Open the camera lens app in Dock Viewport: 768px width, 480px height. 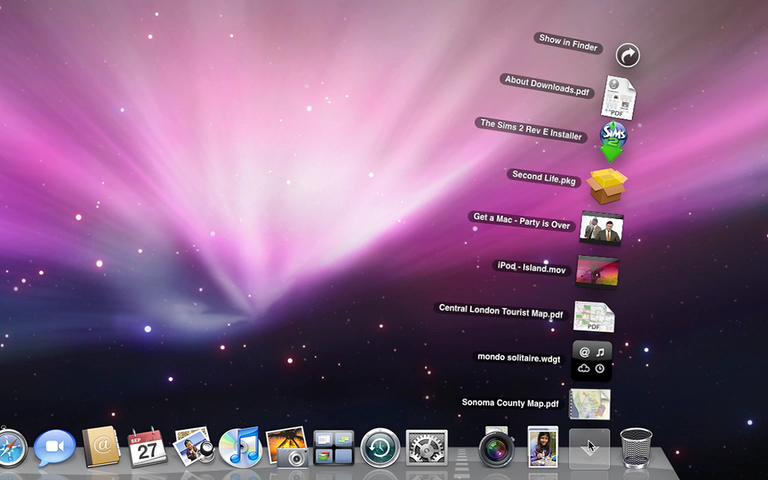click(497, 447)
